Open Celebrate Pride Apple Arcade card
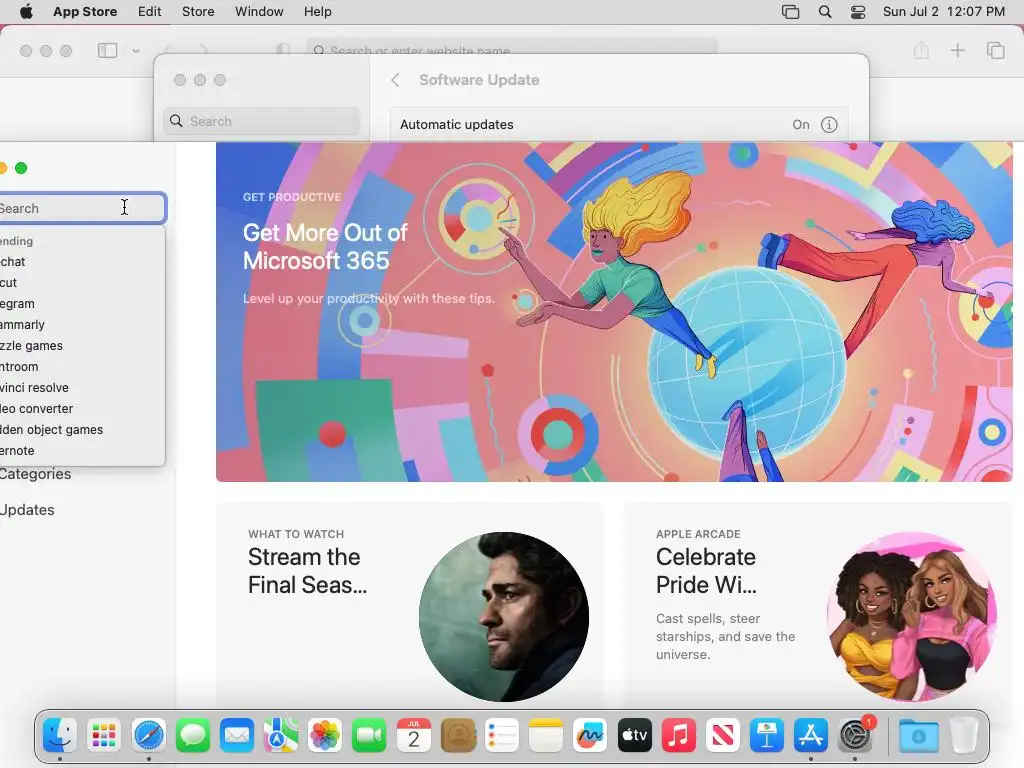 pyautogui.click(x=818, y=604)
